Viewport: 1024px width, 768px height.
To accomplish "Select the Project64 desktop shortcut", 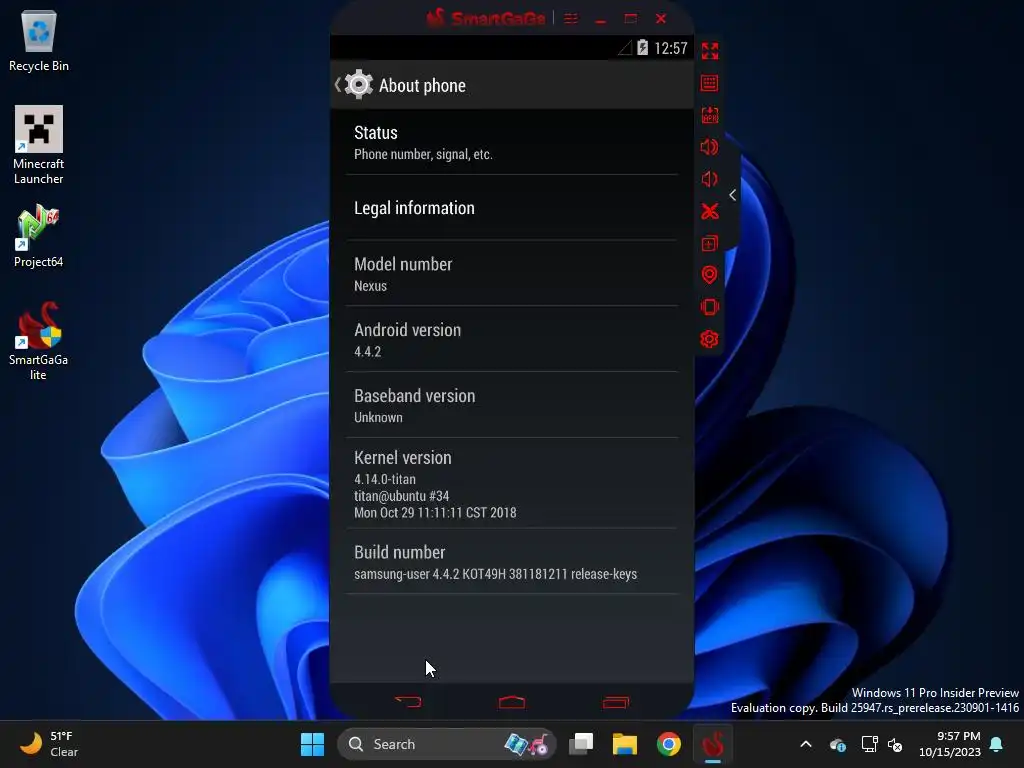I will coord(39,236).
